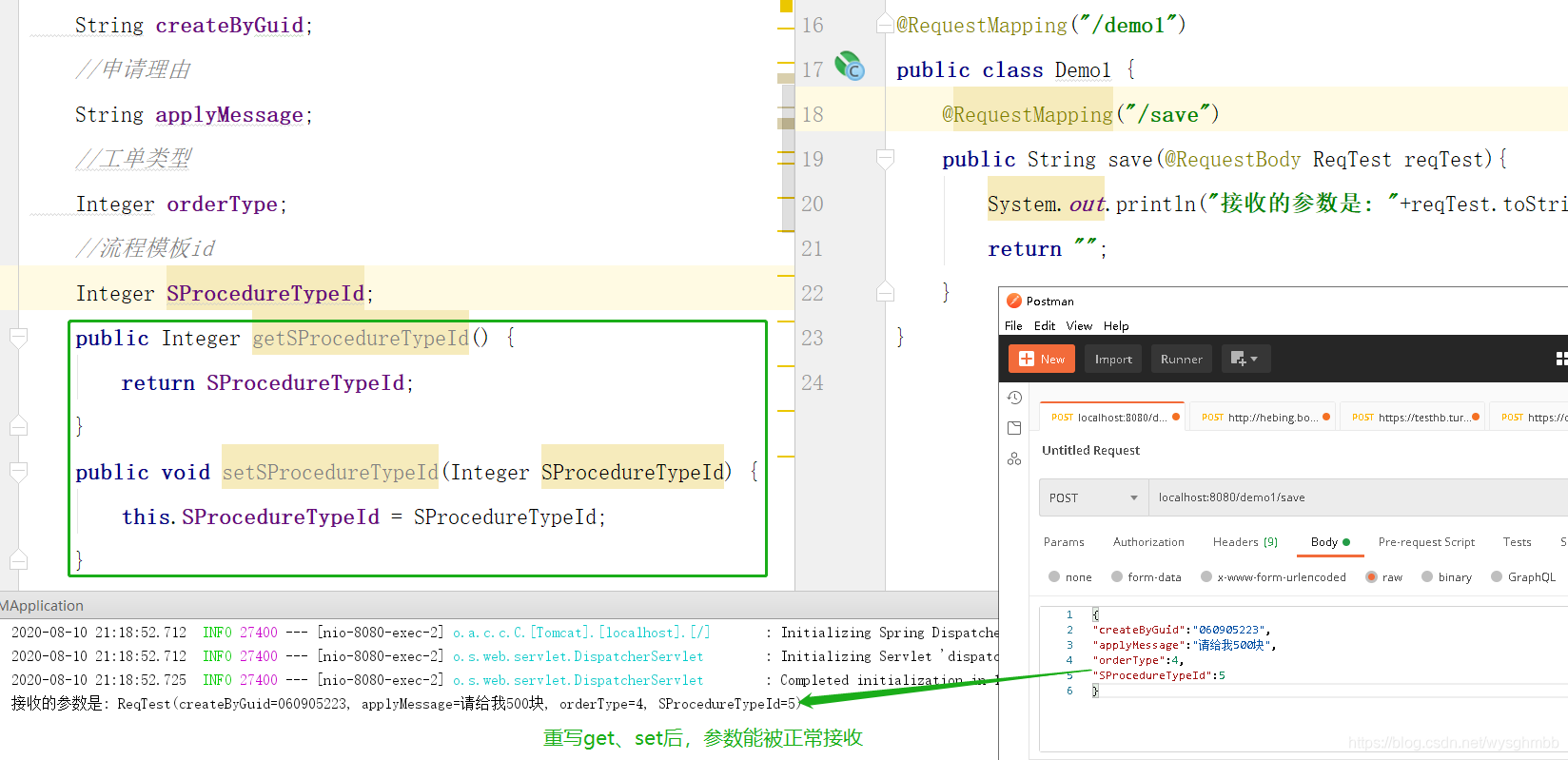
Task: Switch to the Tests tab
Action: coord(1517,542)
